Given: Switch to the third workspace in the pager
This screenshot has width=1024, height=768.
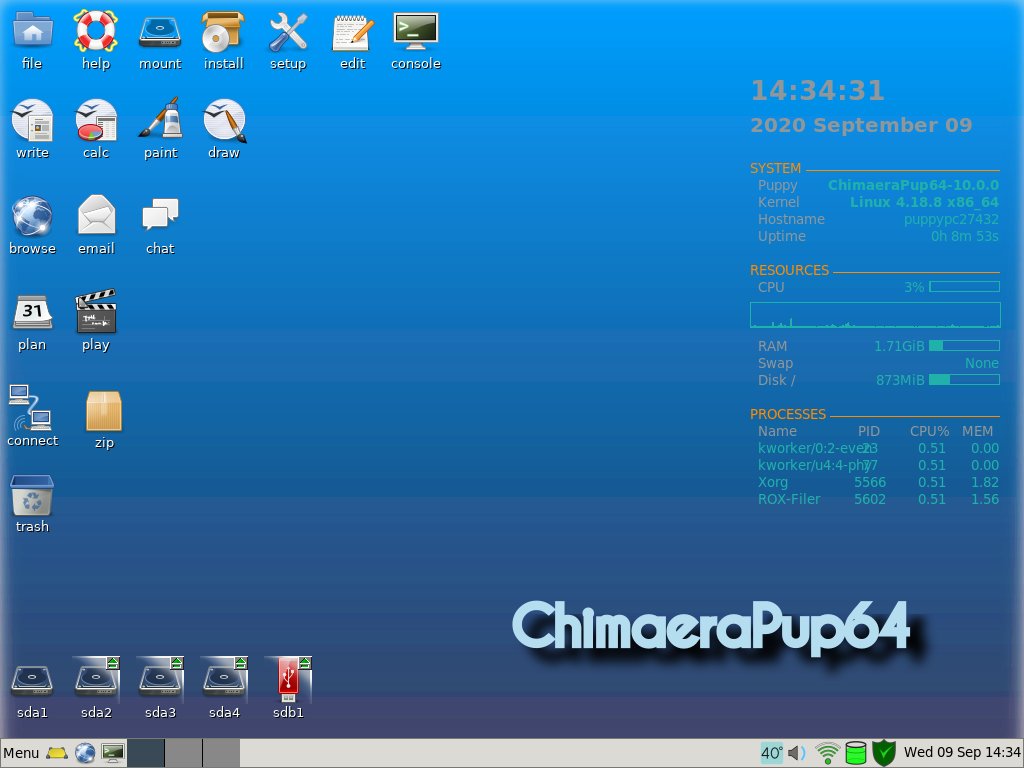Looking at the screenshot, I should coord(221,753).
